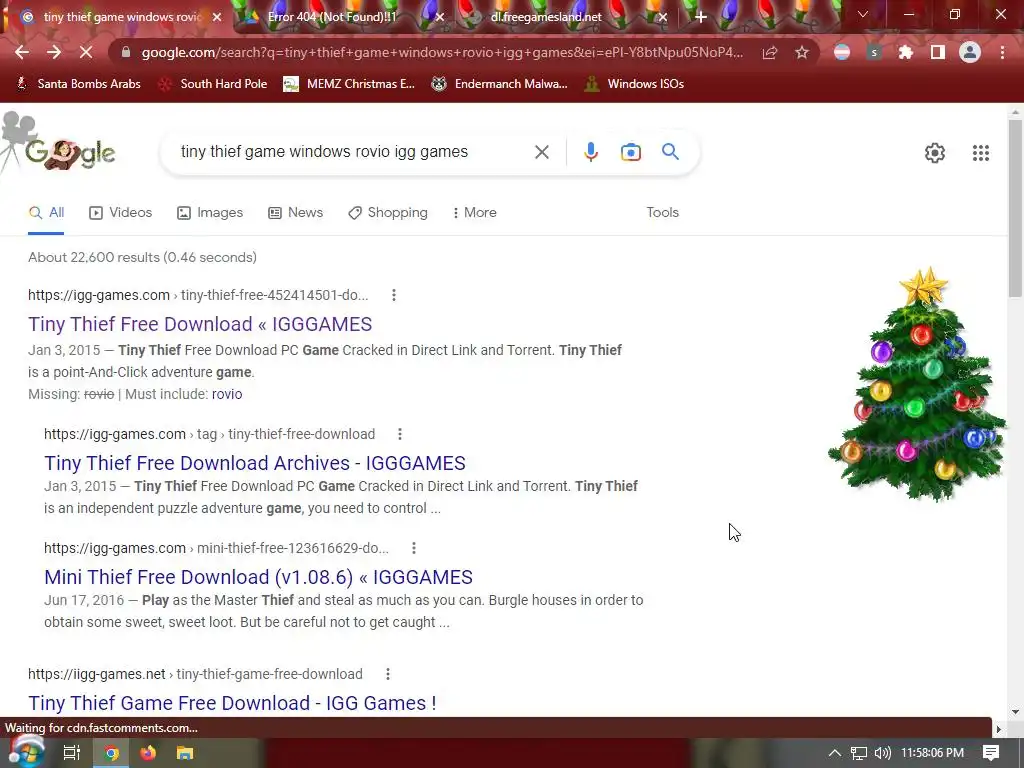Start a voice search with the microphone
Viewport: 1024px width, 768px height.
[590, 152]
